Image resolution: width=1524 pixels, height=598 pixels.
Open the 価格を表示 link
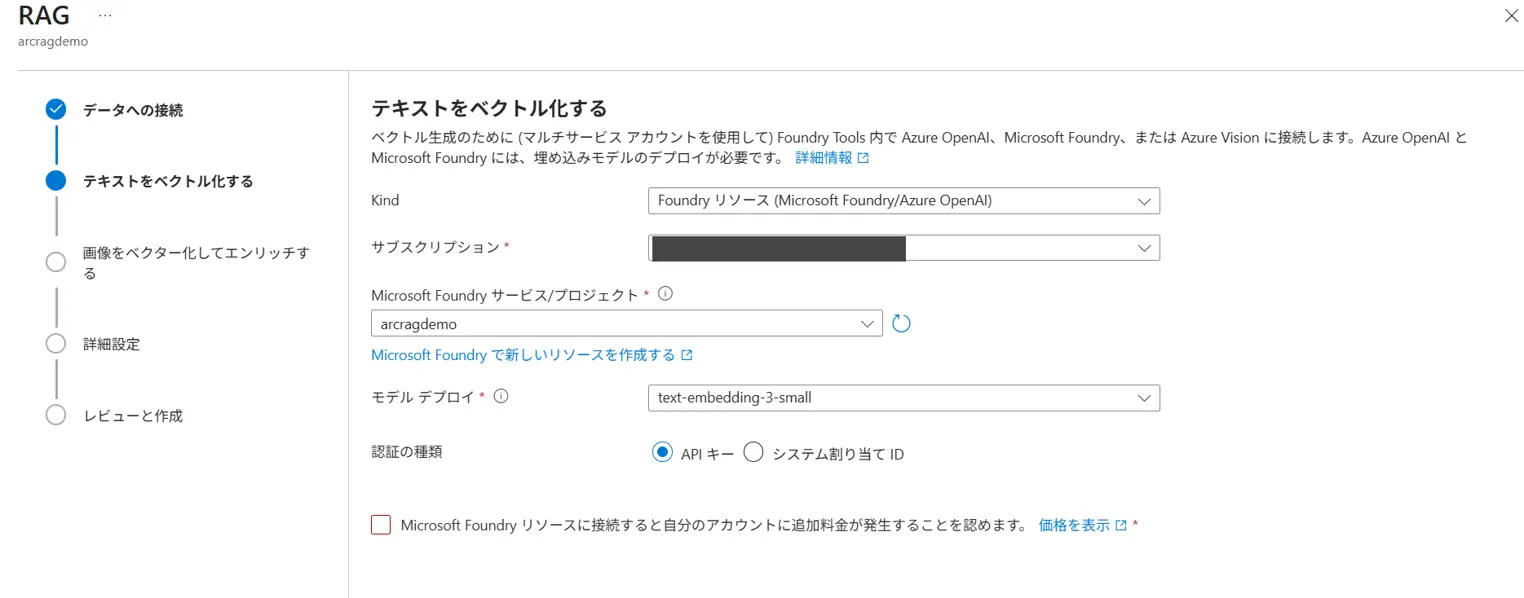(1074, 525)
